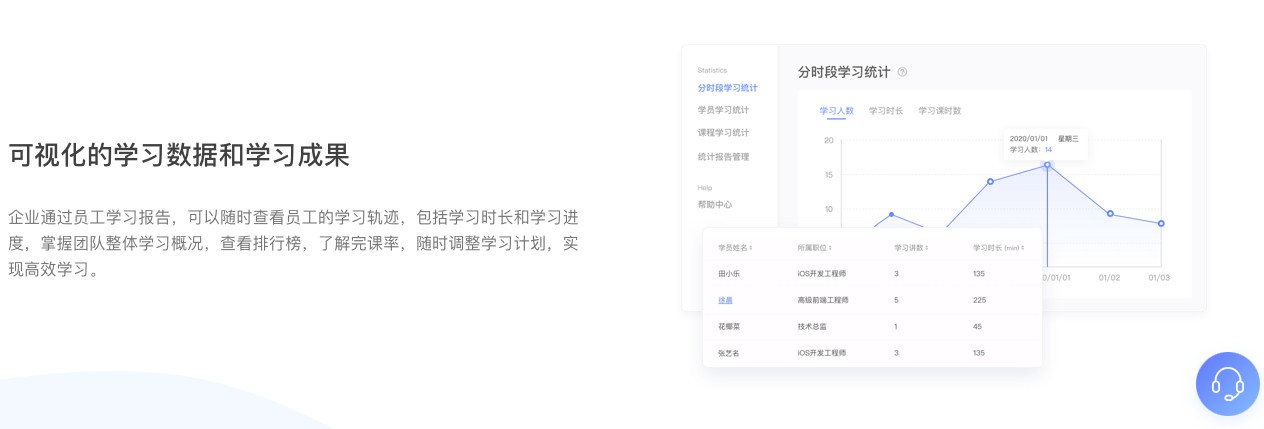
Task: Click the y-axis label 20
Action: pyautogui.click(x=828, y=140)
